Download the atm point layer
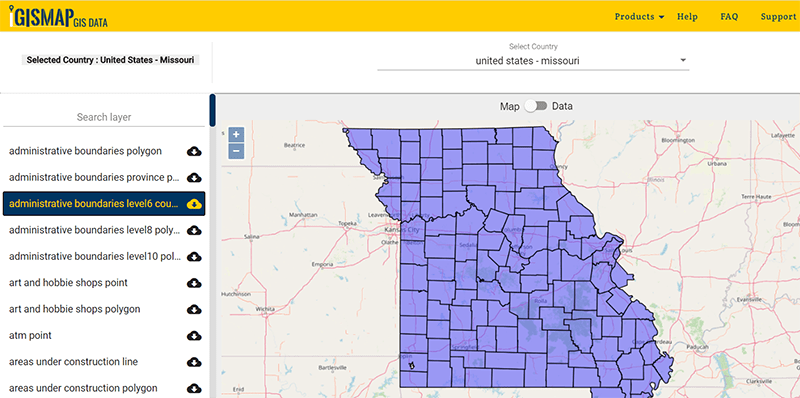 click(194, 336)
